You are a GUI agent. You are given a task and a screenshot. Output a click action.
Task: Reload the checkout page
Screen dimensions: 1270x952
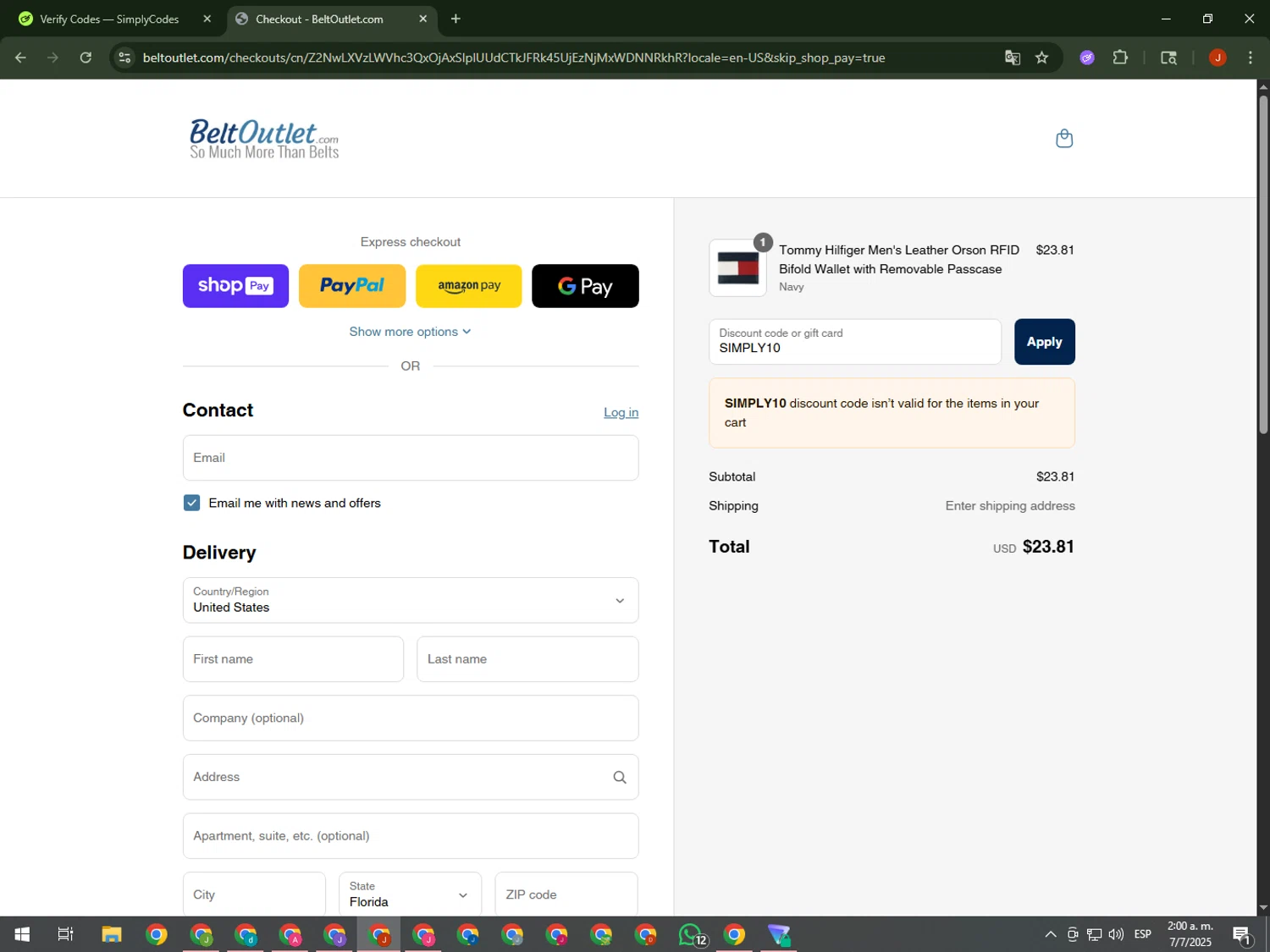tap(86, 58)
